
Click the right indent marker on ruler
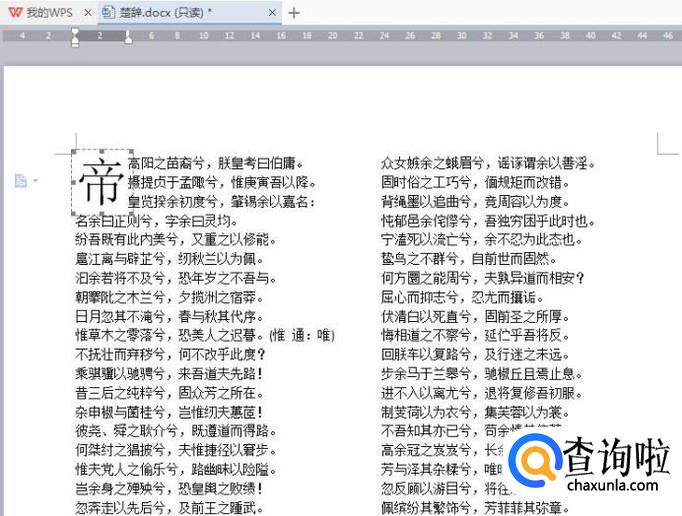pyautogui.click(x=128, y=38)
